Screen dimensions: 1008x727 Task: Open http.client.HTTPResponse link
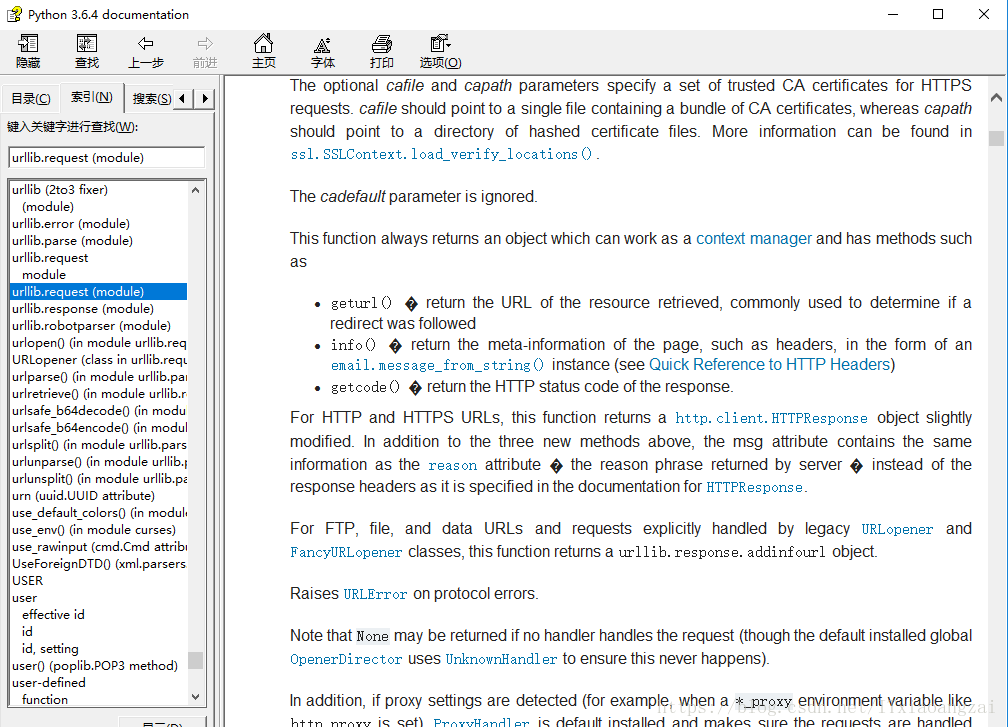tap(771, 418)
